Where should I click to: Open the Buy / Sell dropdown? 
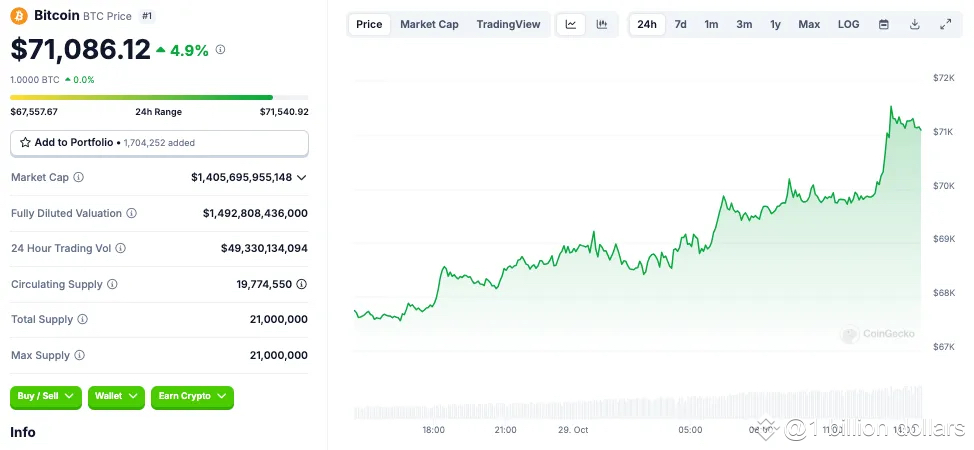(x=46, y=396)
